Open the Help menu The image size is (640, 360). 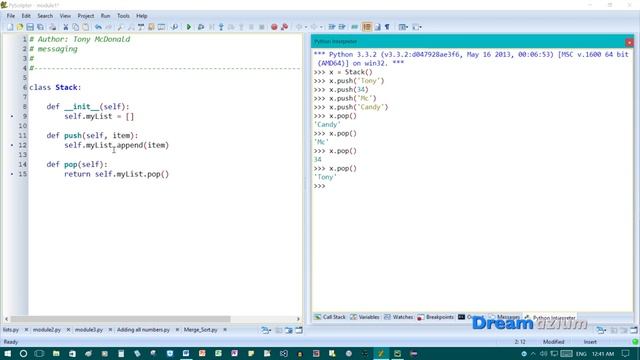[142, 16]
